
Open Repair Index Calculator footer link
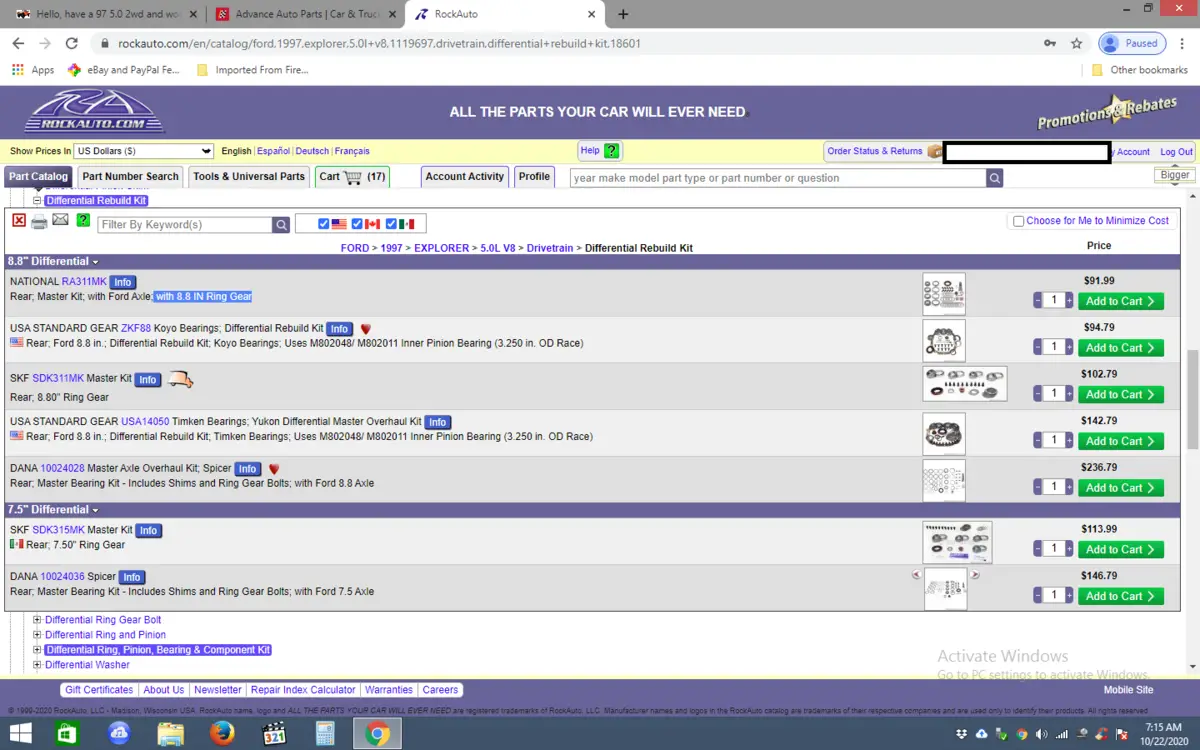(x=303, y=690)
